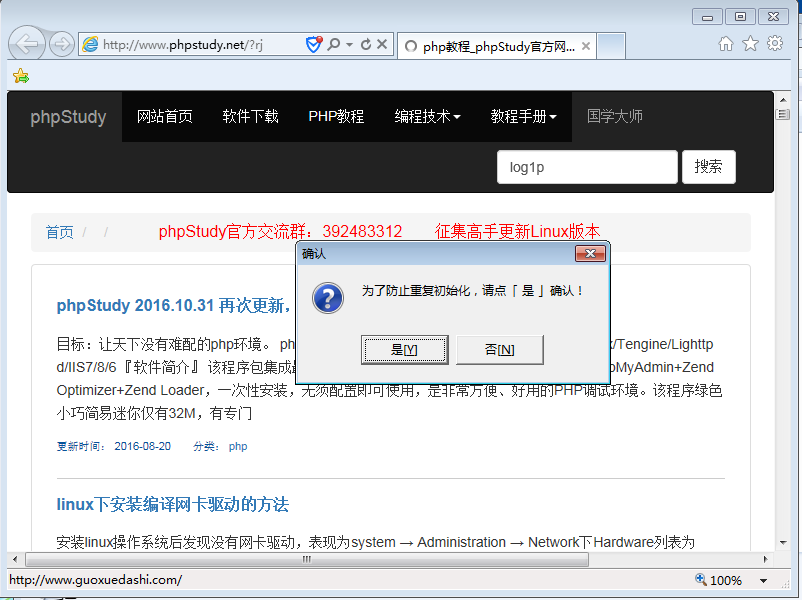Expand the 100% zoom level dropdown arrow
The image size is (802, 600).
coord(764,581)
